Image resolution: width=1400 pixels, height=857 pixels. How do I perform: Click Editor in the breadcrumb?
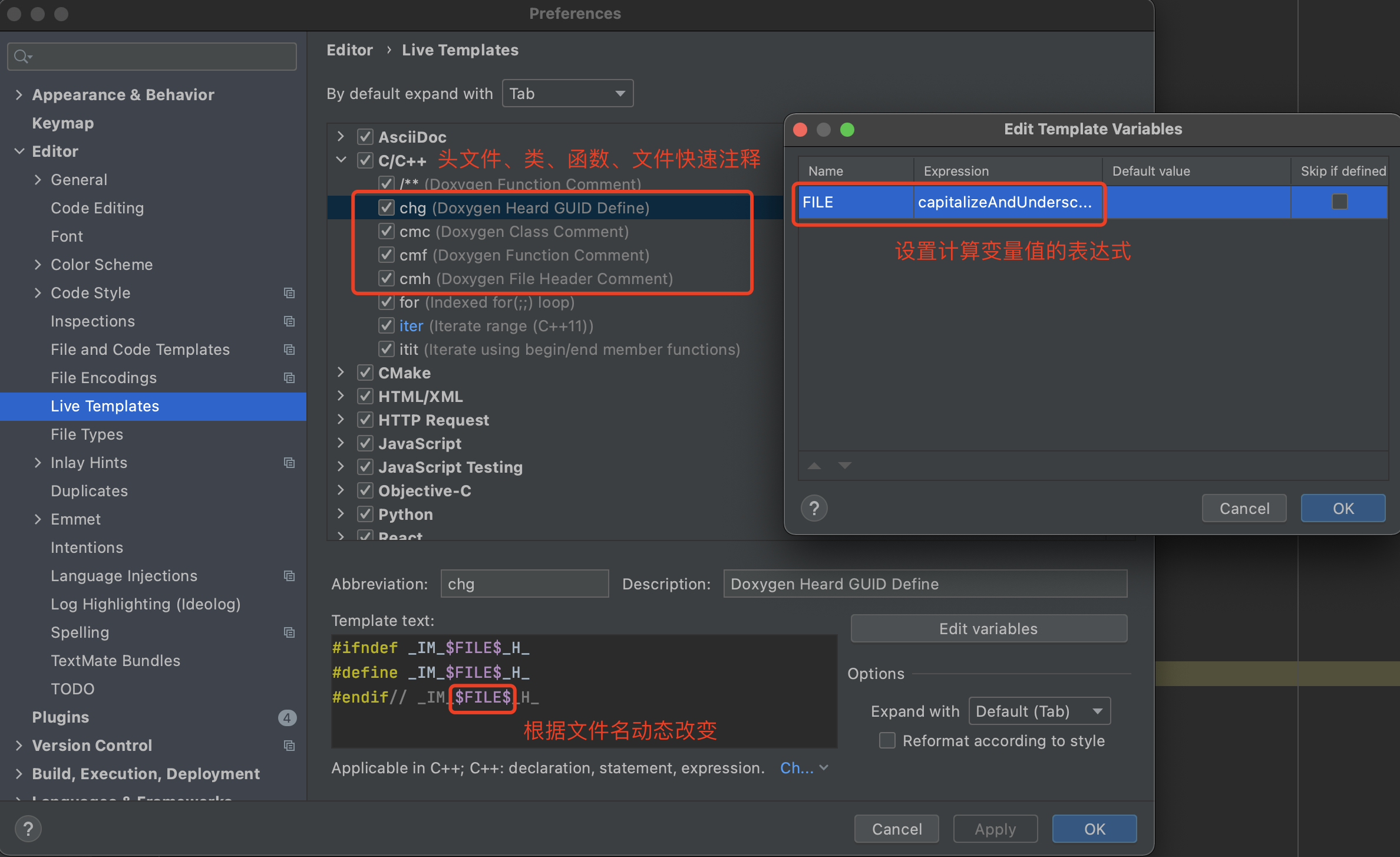349,50
